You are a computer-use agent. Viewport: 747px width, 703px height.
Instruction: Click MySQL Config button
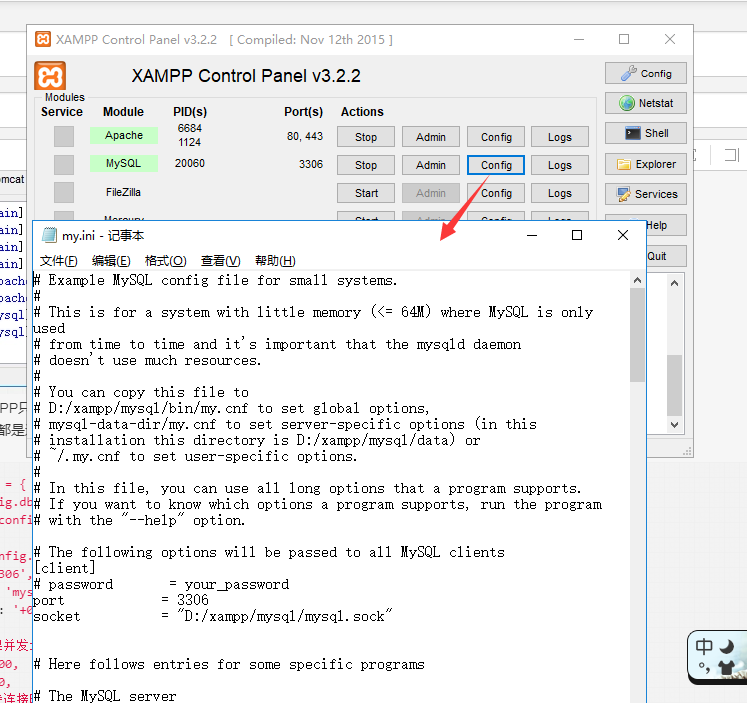[x=496, y=165]
